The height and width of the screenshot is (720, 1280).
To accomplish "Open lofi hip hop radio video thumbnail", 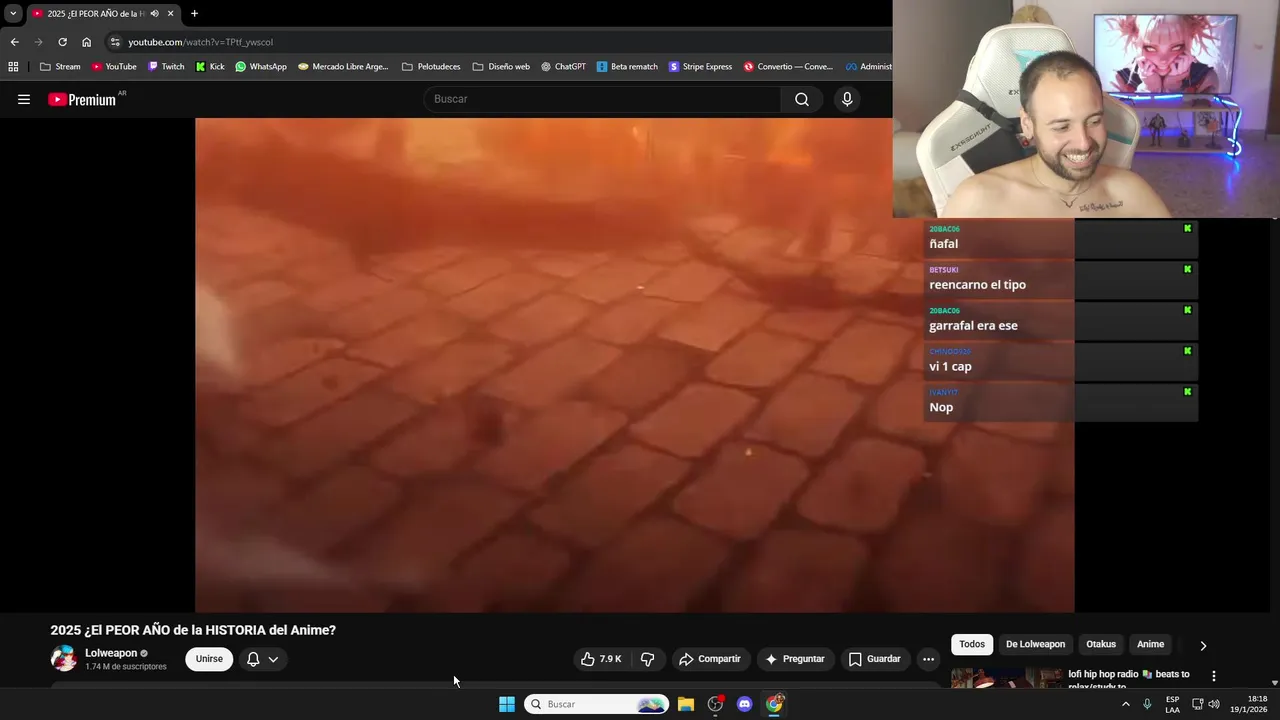I will (1006, 678).
